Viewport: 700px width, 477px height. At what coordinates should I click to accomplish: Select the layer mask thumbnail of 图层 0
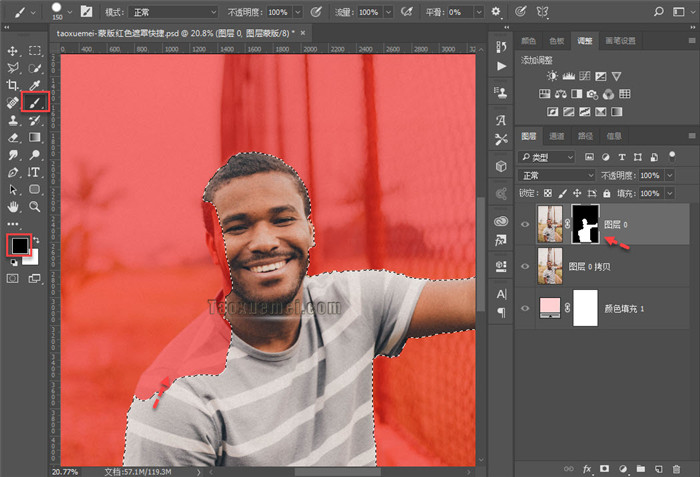584,225
